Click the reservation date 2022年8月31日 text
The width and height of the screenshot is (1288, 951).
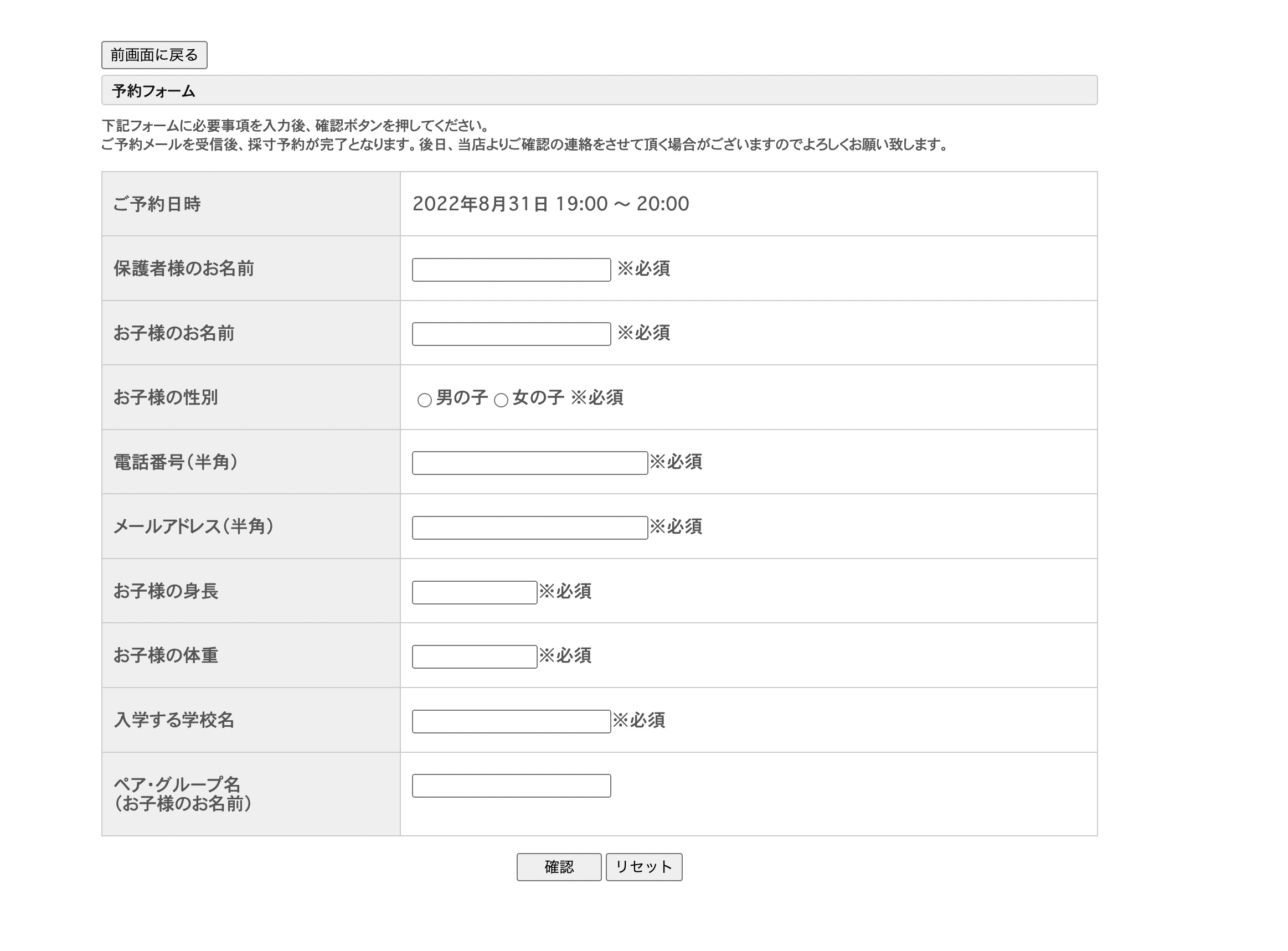pyautogui.click(x=480, y=204)
